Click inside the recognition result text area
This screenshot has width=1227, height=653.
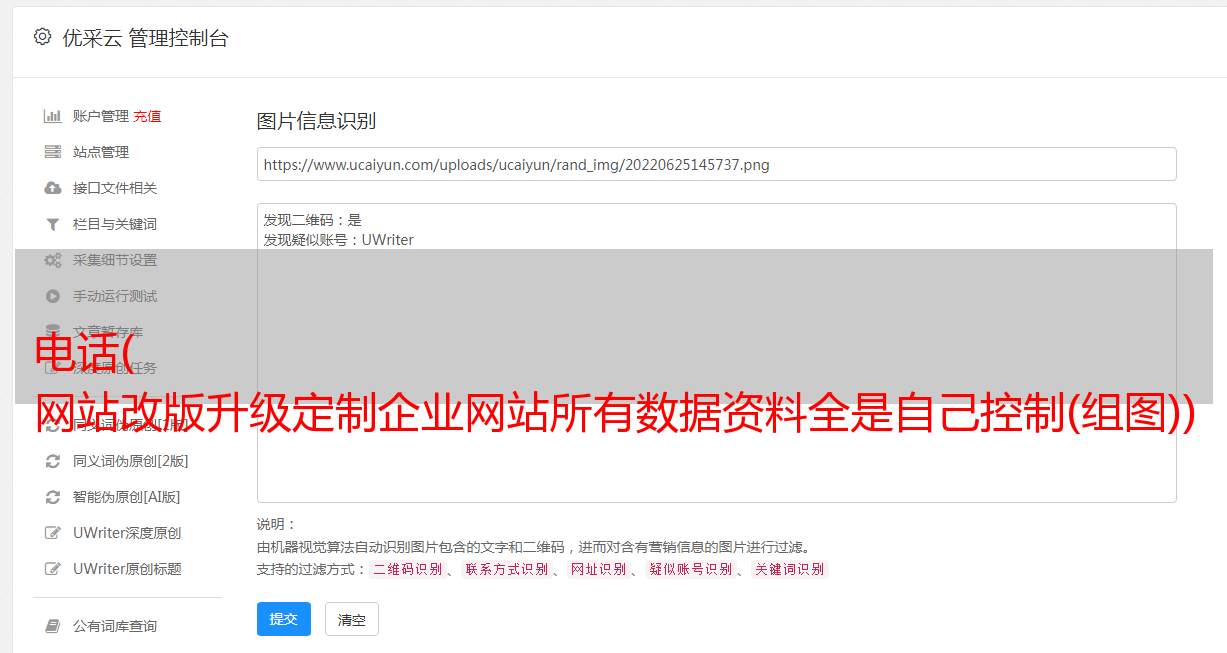click(716, 353)
